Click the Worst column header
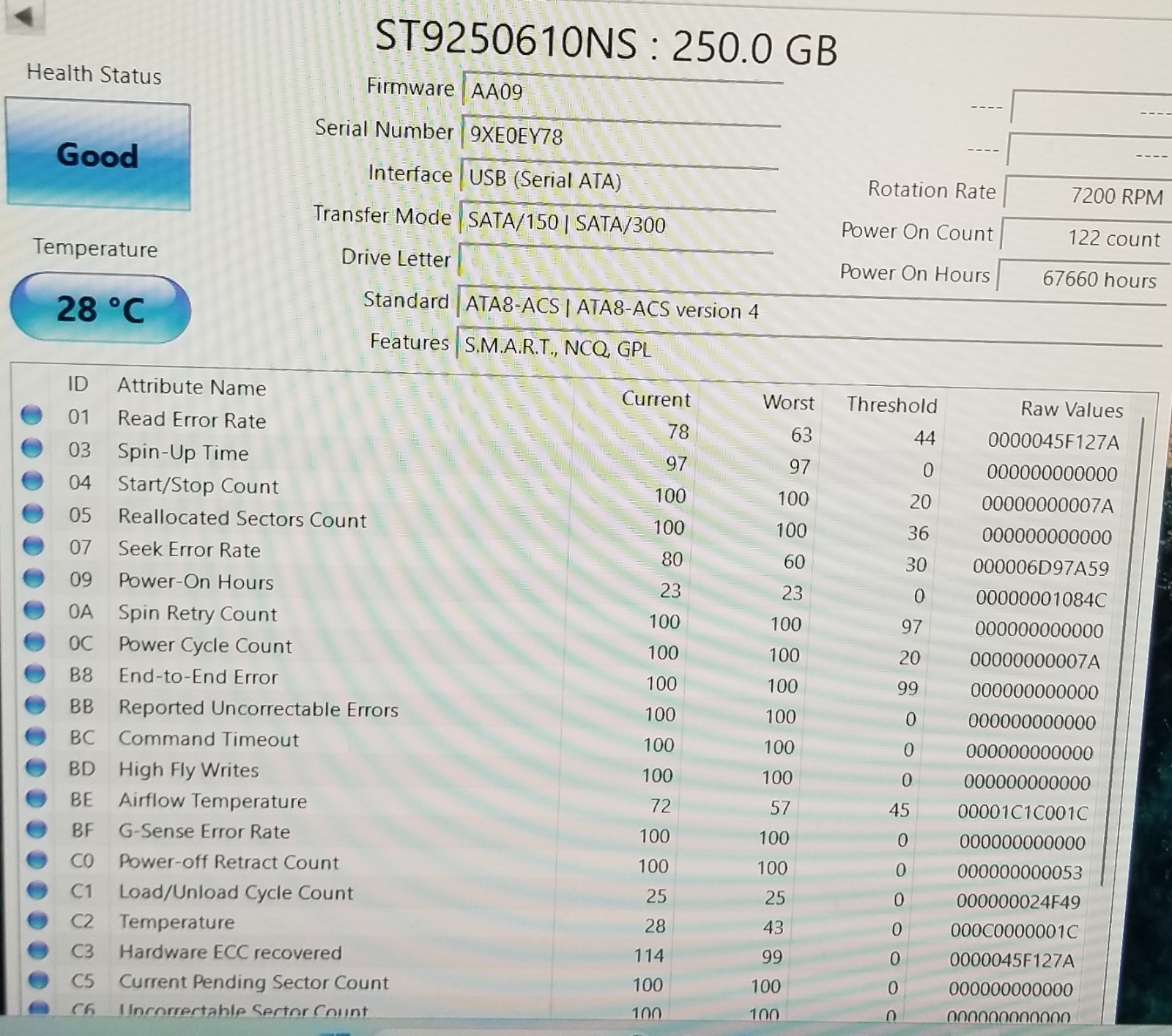This screenshot has width=1172, height=1036. 788,402
